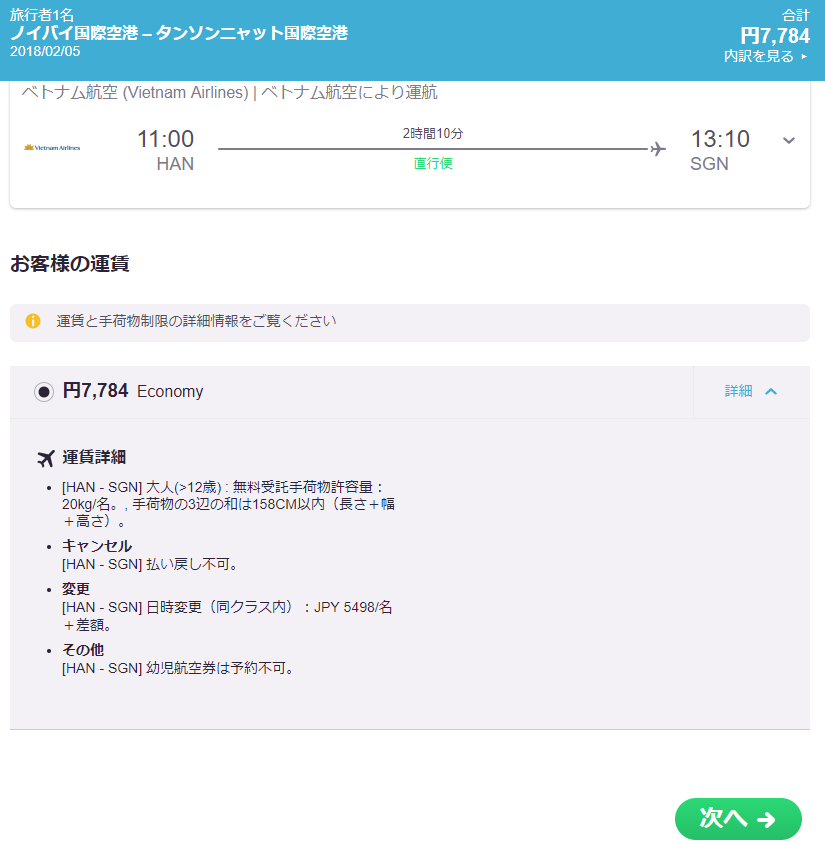Click the green 直行便 label

(x=433, y=163)
